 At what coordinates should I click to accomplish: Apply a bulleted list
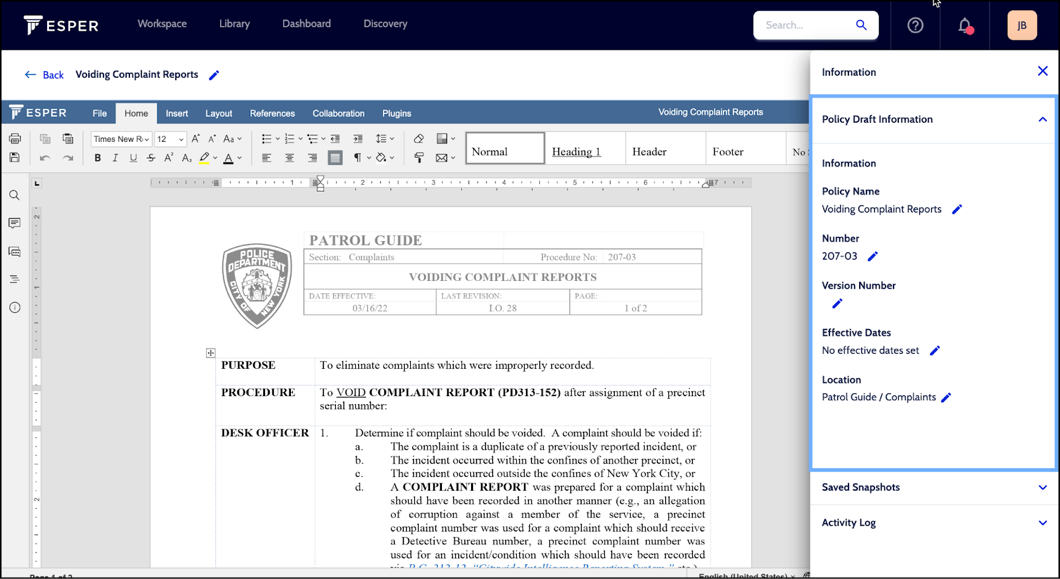(x=266, y=139)
